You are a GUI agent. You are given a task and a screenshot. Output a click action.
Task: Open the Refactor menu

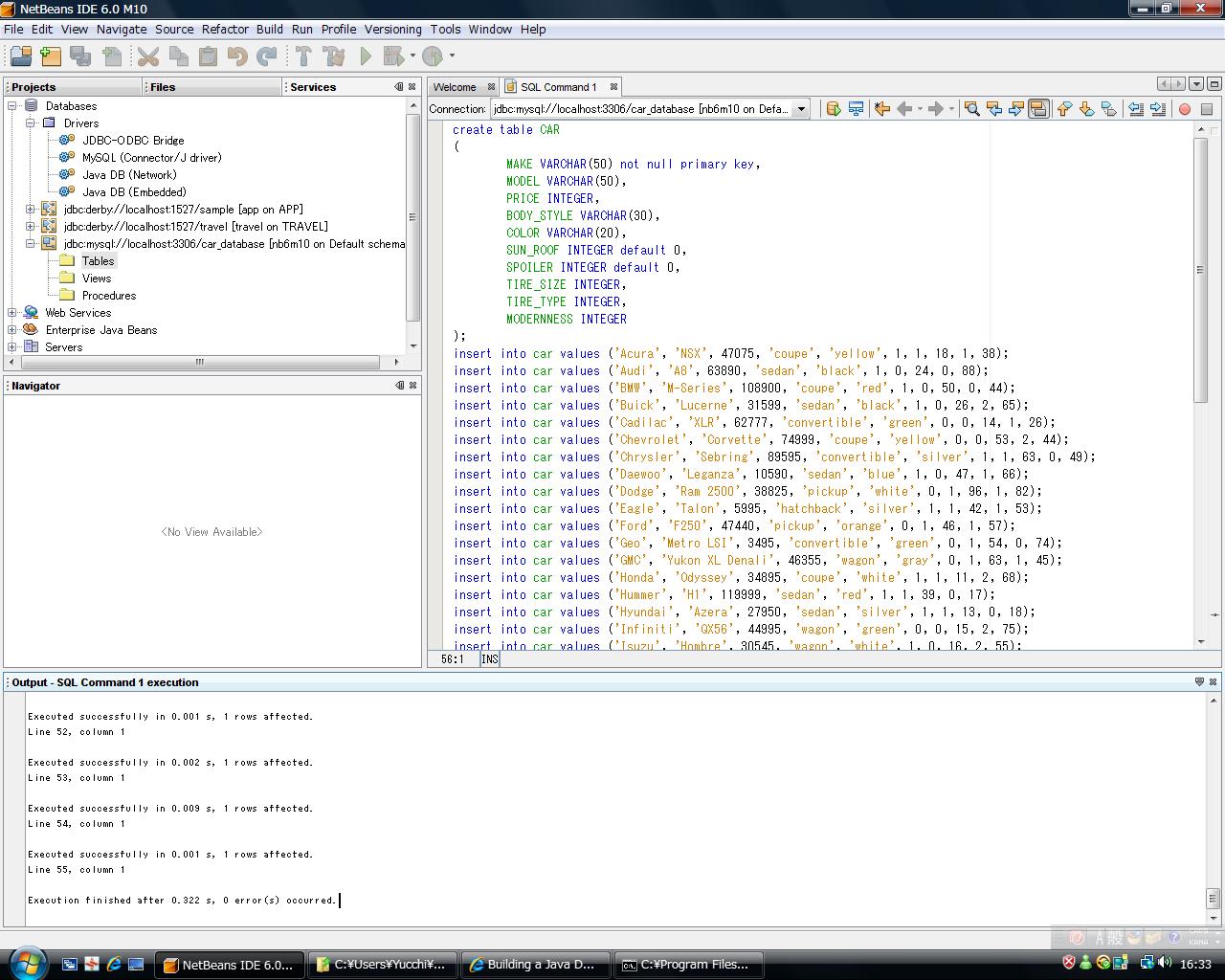(225, 29)
